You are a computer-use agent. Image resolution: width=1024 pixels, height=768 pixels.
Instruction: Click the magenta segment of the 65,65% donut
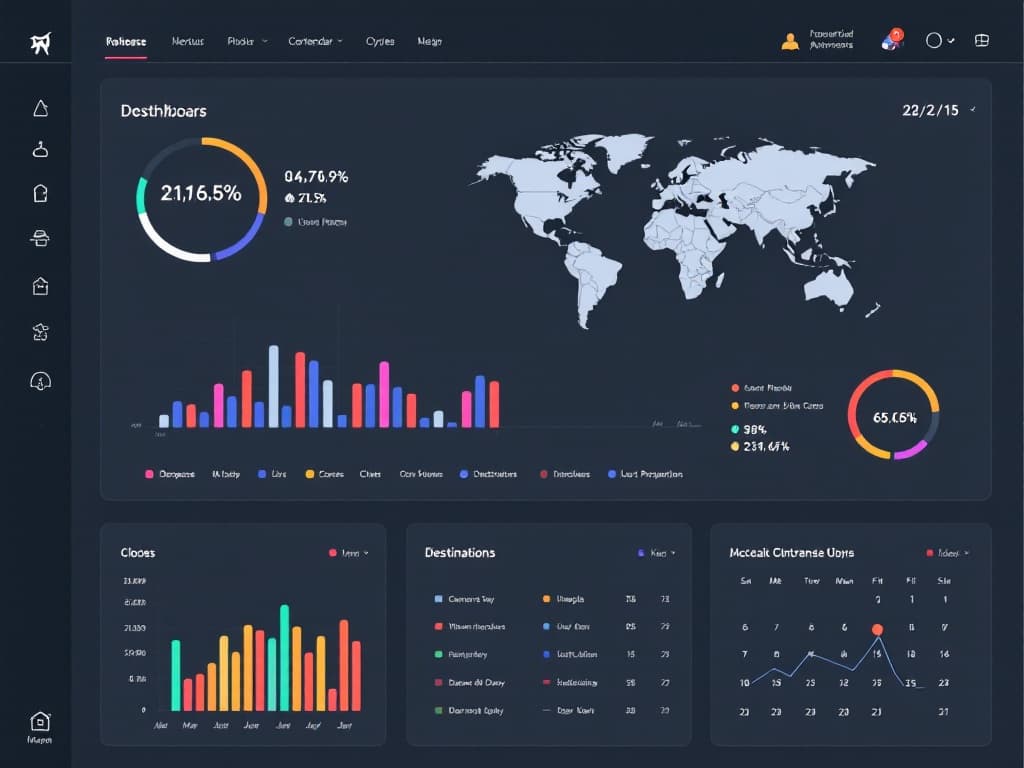click(911, 451)
